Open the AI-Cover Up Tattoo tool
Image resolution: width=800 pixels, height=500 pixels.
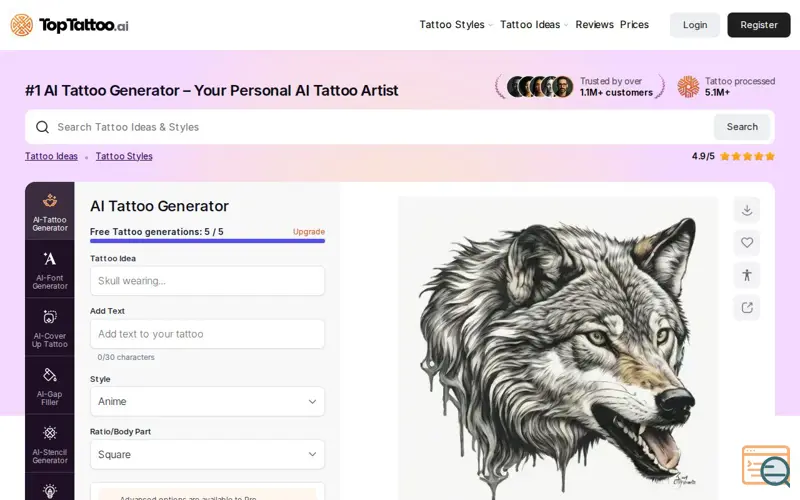pyautogui.click(x=49, y=328)
